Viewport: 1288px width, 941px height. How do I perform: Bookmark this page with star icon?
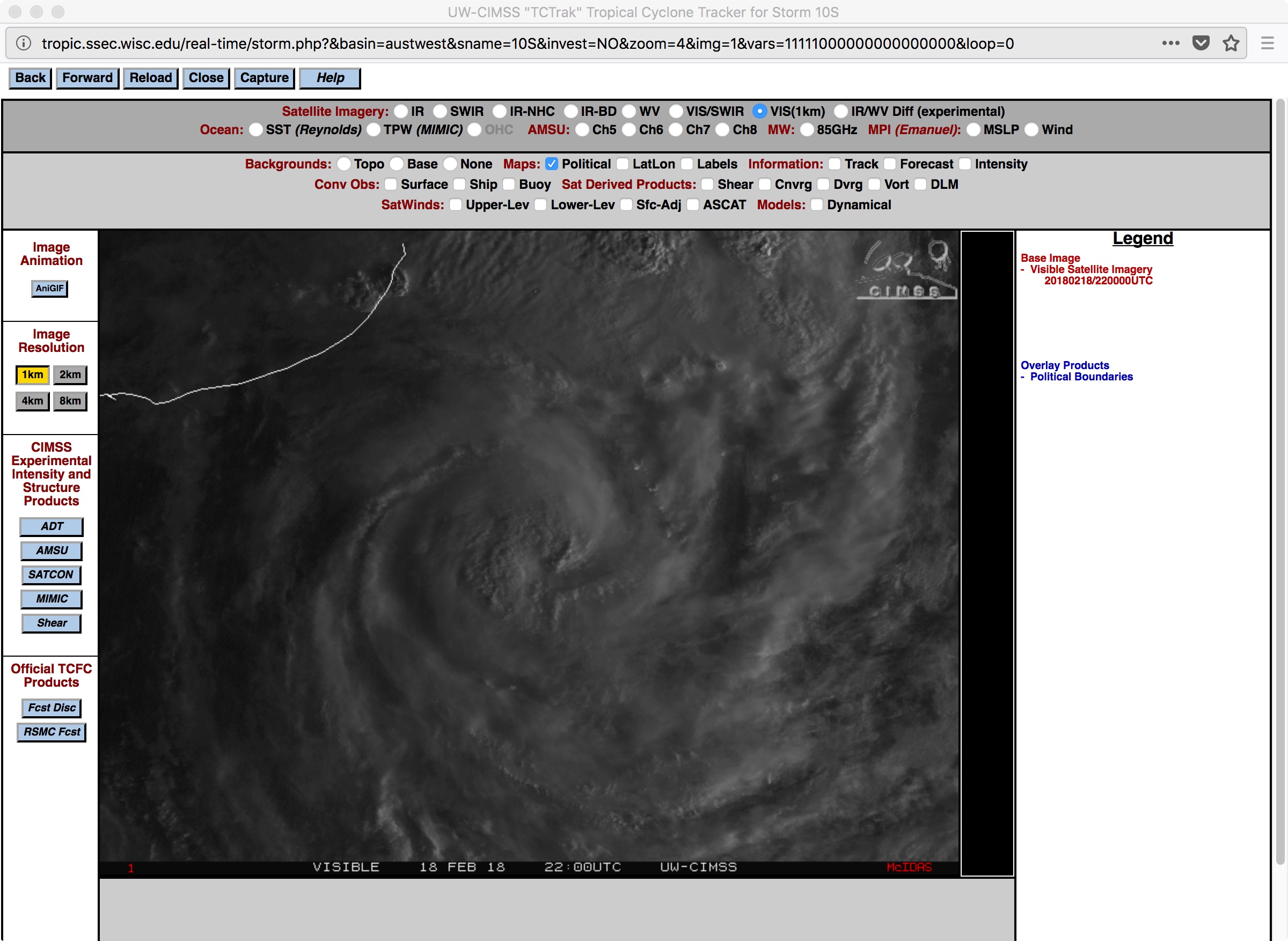click(x=1231, y=43)
